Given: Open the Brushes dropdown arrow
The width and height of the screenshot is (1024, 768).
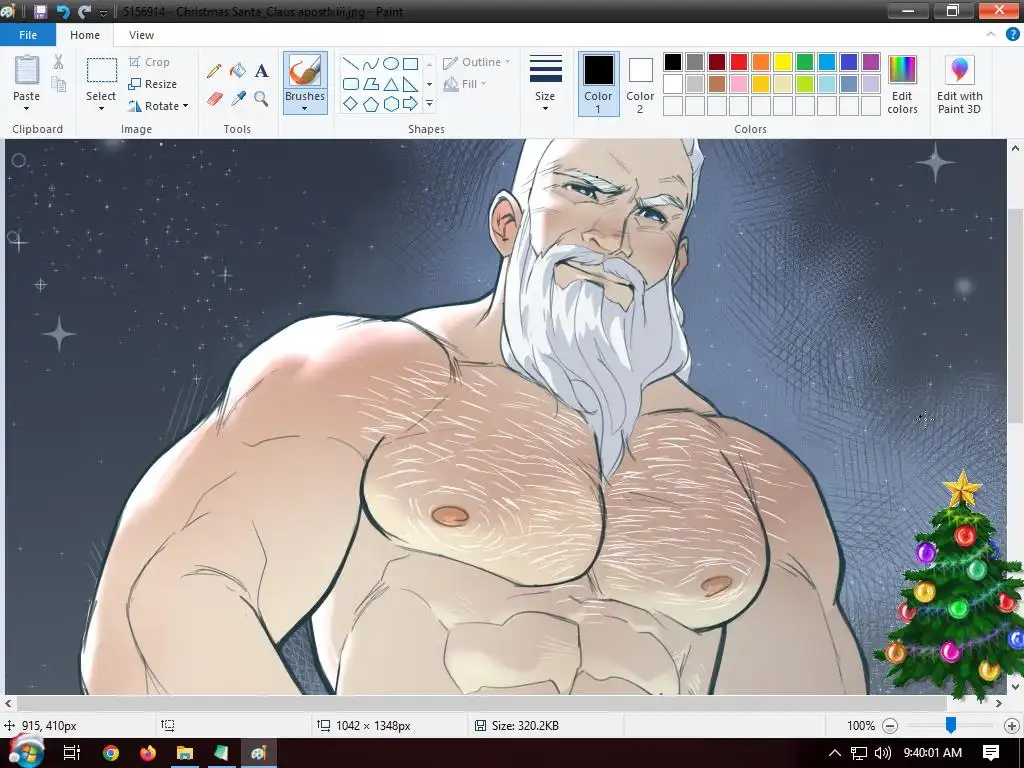Looking at the screenshot, I should click(305, 108).
